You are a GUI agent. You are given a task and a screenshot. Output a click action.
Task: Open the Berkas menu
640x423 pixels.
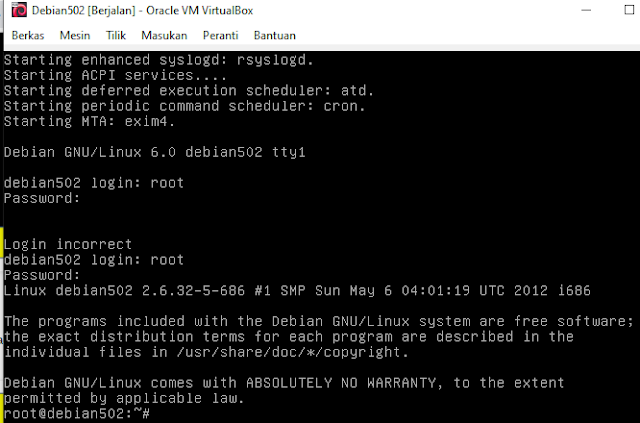tap(28, 36)
